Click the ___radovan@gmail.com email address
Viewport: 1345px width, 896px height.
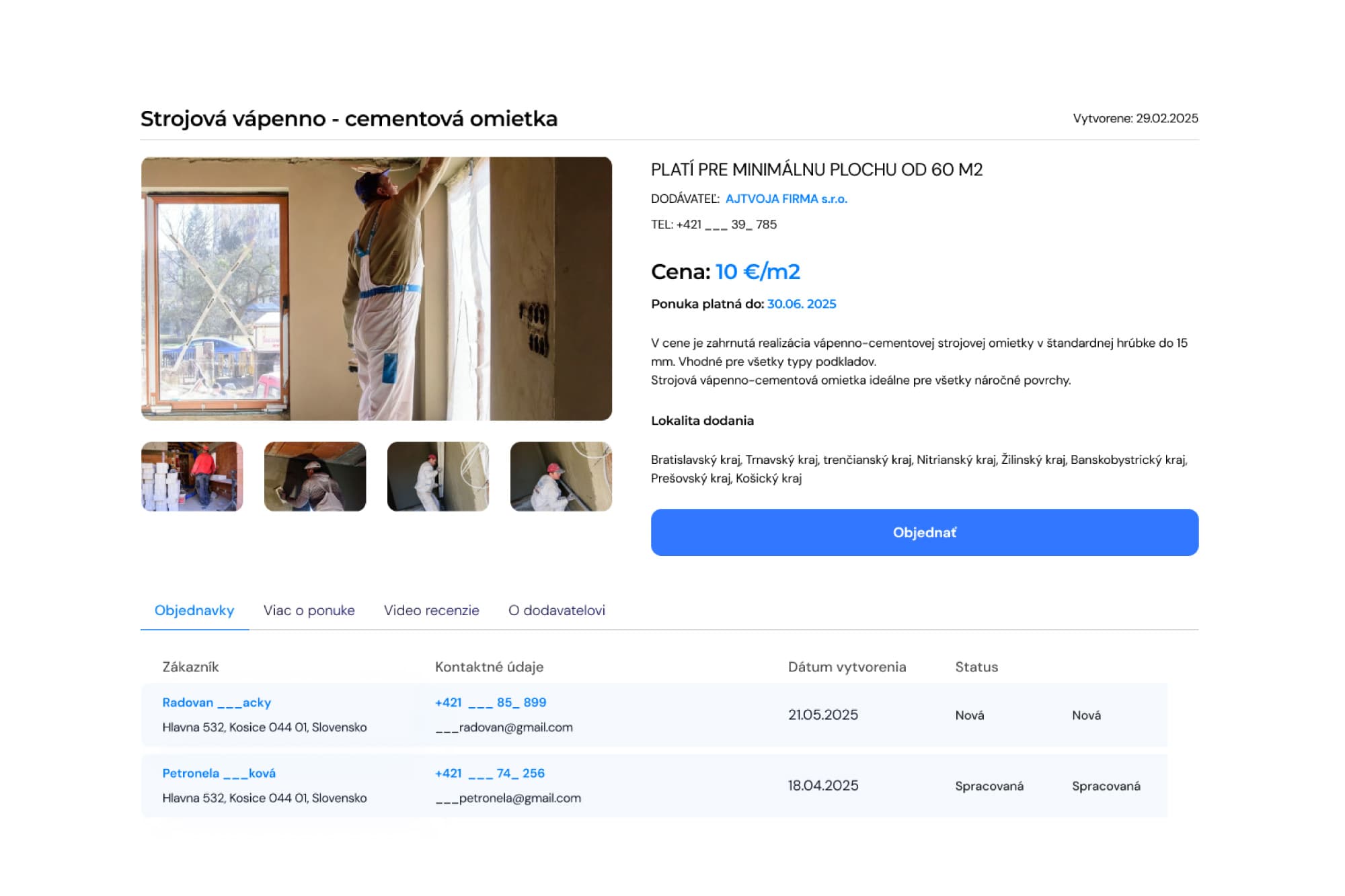[x=504, y=727]
